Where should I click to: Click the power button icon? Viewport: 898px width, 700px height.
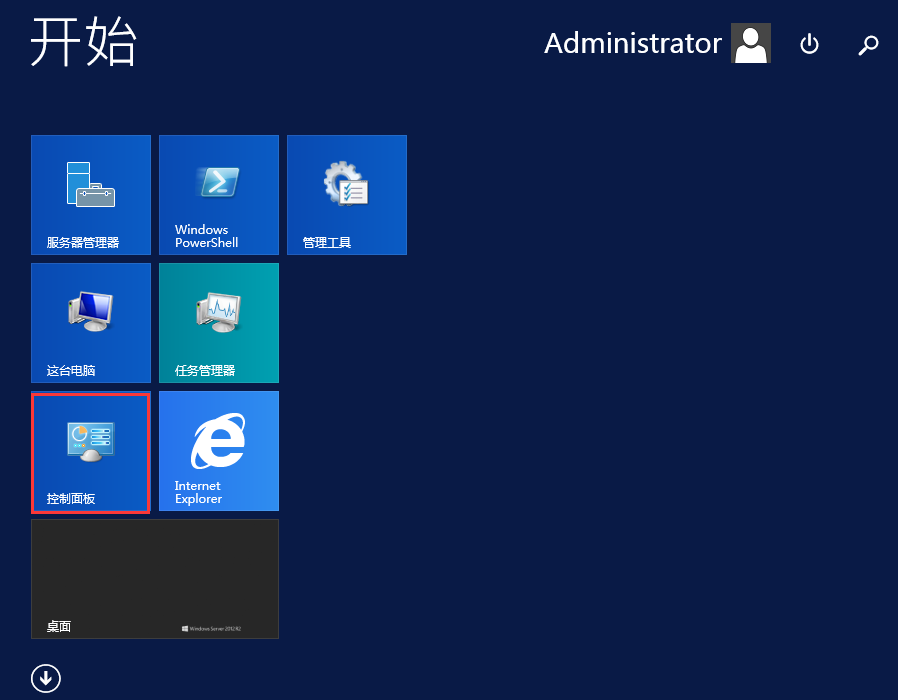click(809, 44)
